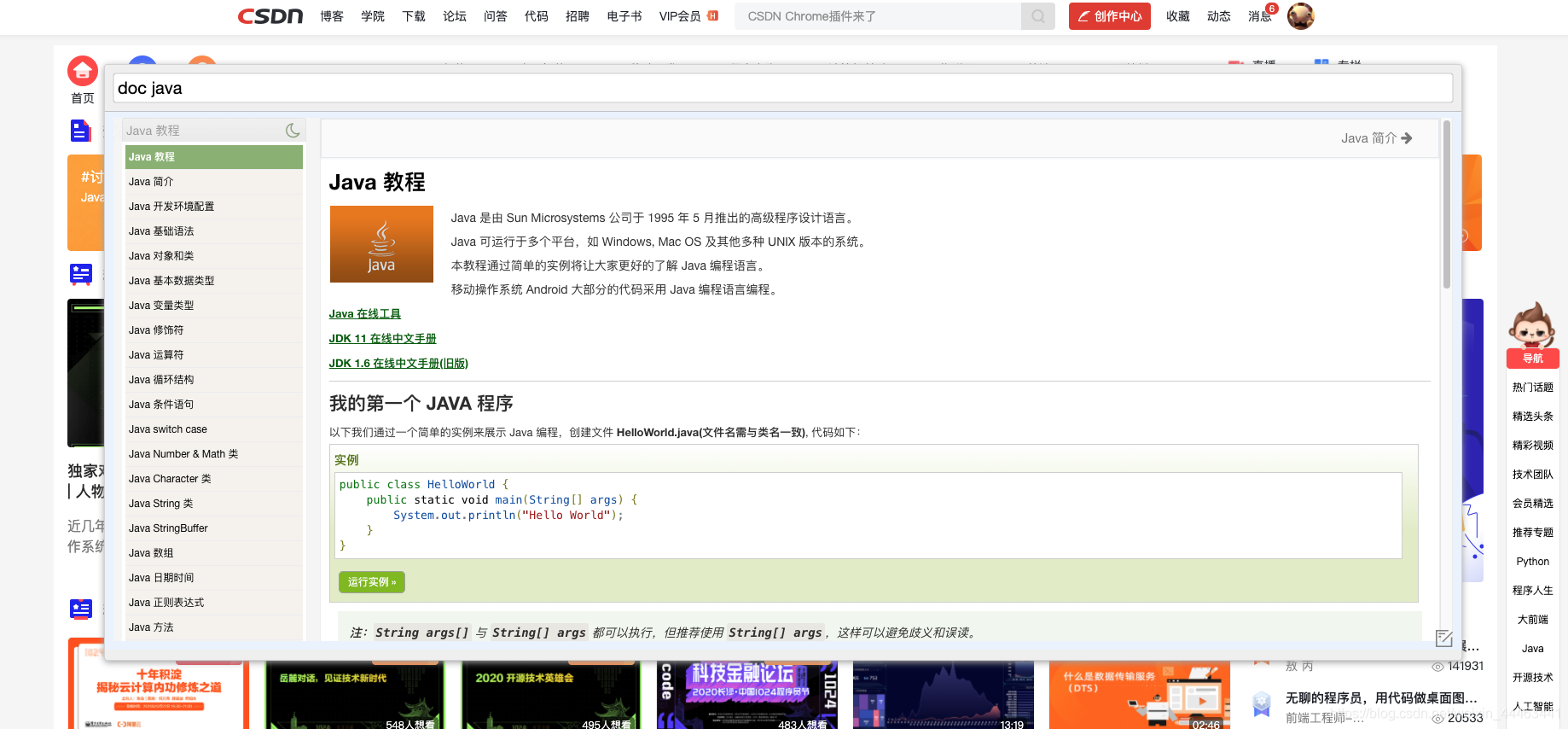1568x729 pixels.
Task: Open 创作中心 button
Action: 1109,16
